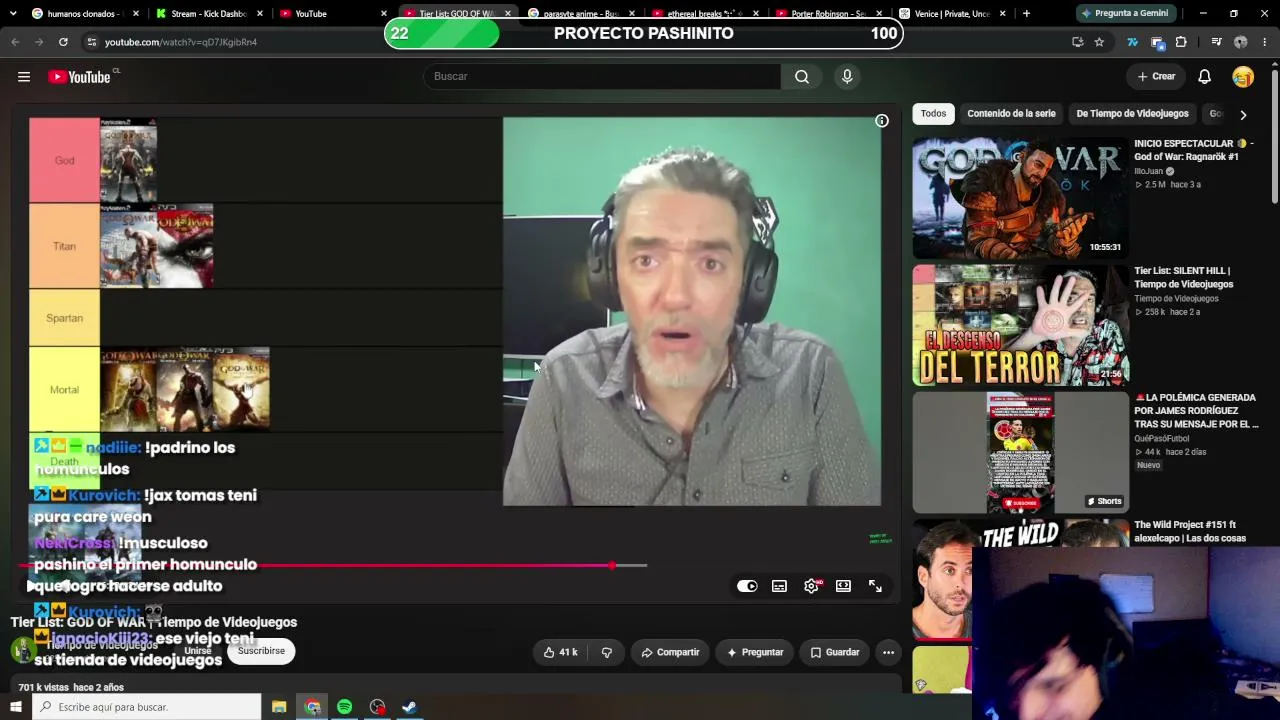
Task: Click the Compartir button
Action: point(670,652)
